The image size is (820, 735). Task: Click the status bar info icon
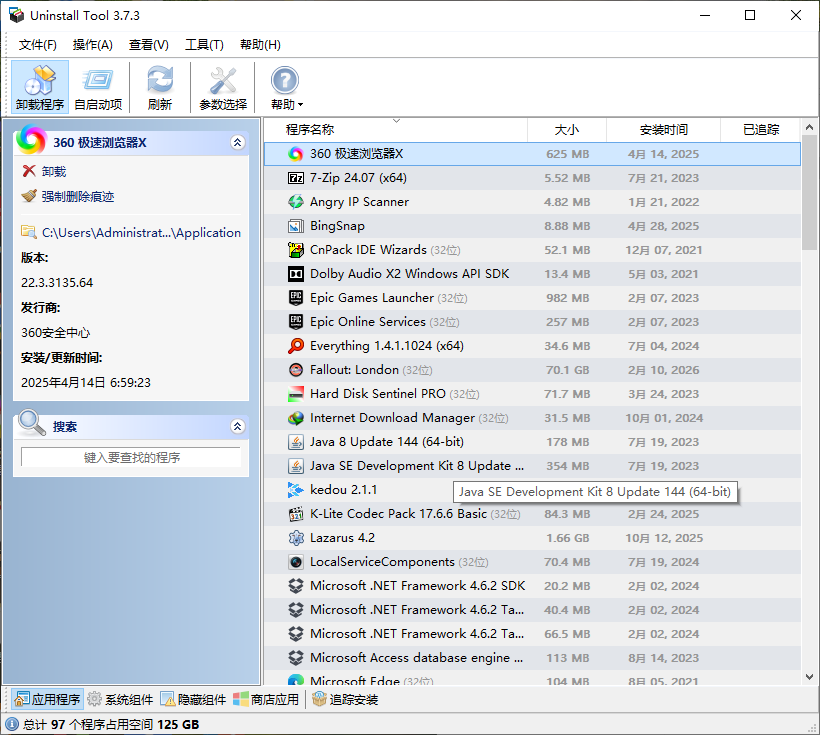tap(12, 725)
